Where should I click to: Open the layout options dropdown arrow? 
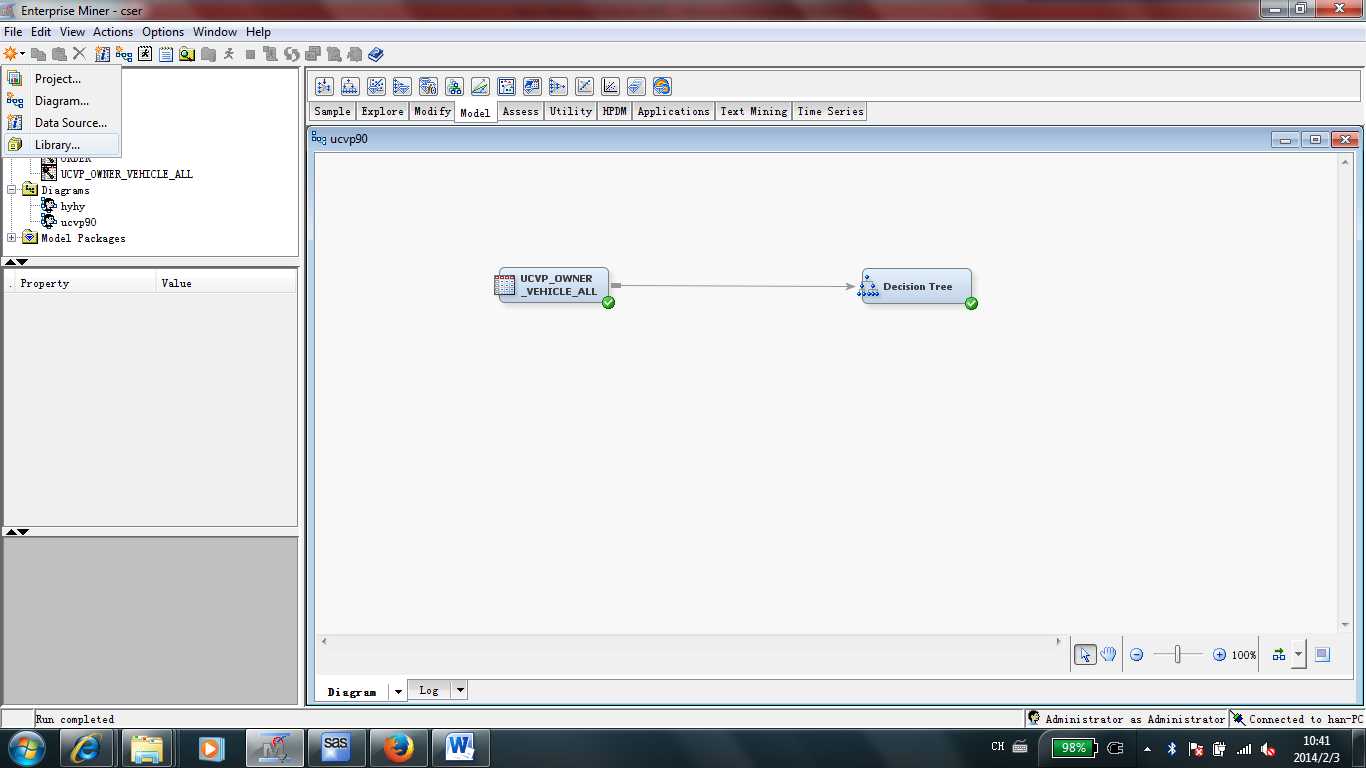tap(1298, 655)
